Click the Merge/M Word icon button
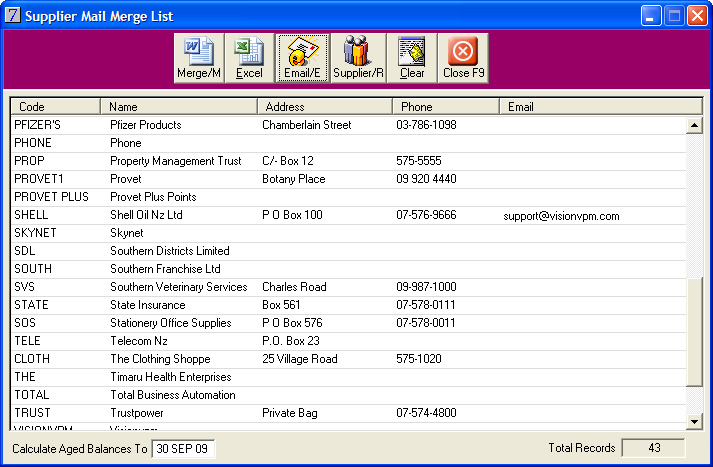The width and height of the screenshot is (713, 467). 199,58
